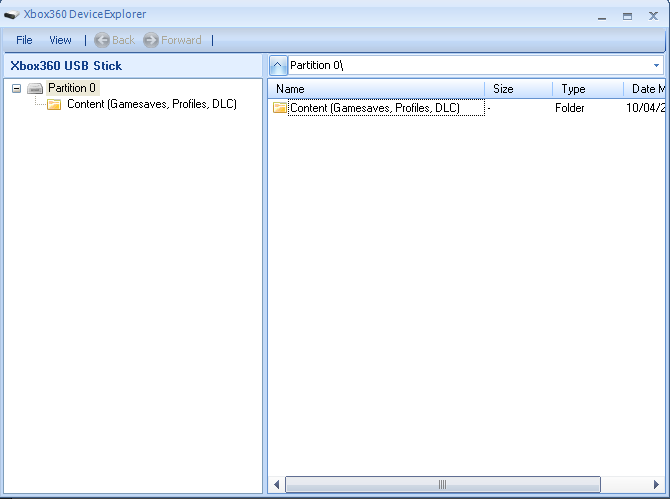This screenshot has height=499, width=670.
Task: Collapse the Partition 0 tree node
Action: pos(16,88)
